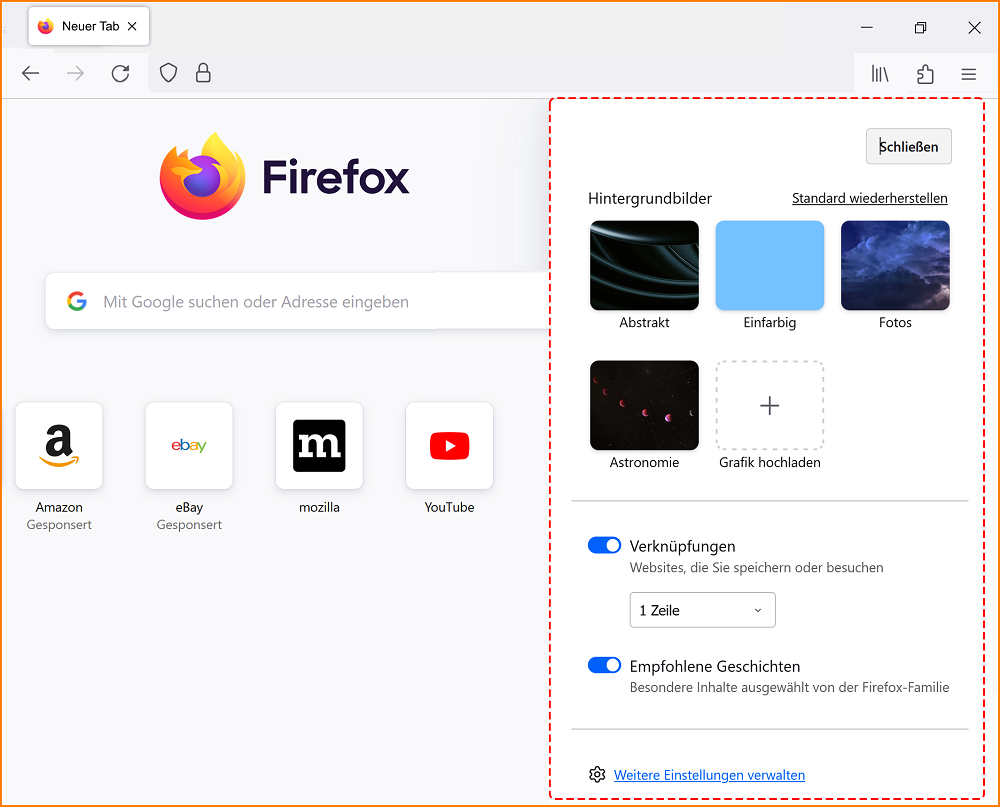Click the Schließen button
The height and width of the screenshot is (807, 1000).
tap(908, 146)
